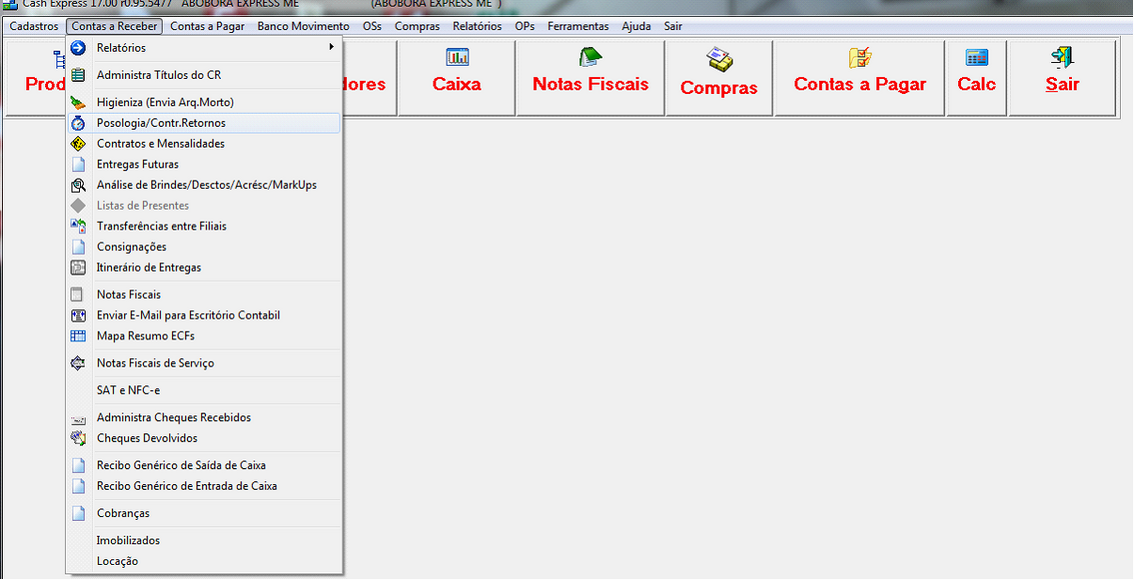The image size is (1134, 580).
Task: Click the Contratos e Mensalidades diamond icon
Action: pyautogui.click(x=78, y=144)
